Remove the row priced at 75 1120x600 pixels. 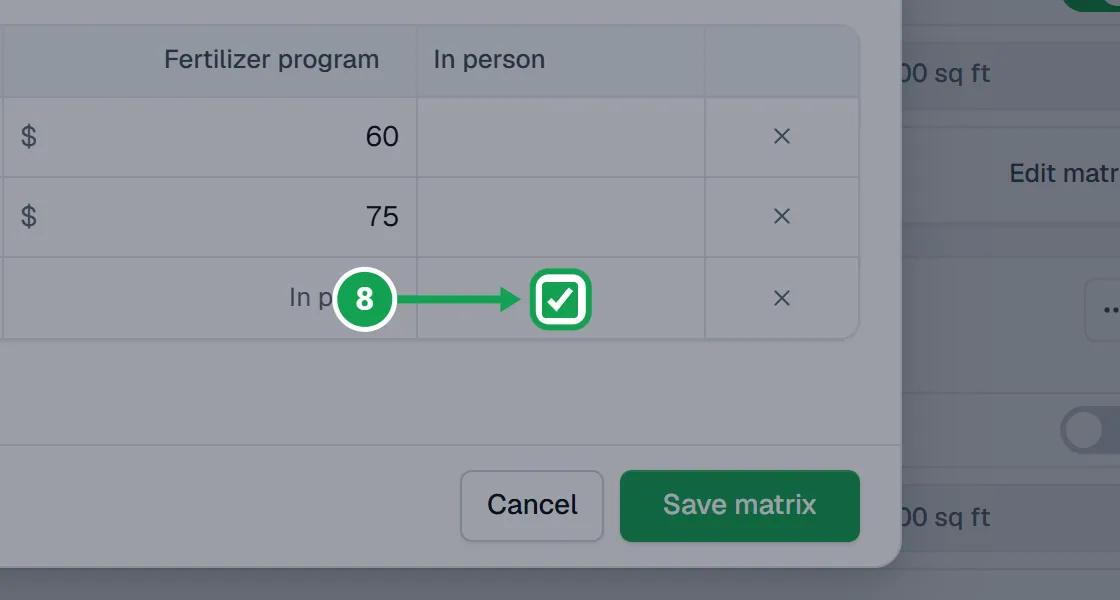point(781,216)
